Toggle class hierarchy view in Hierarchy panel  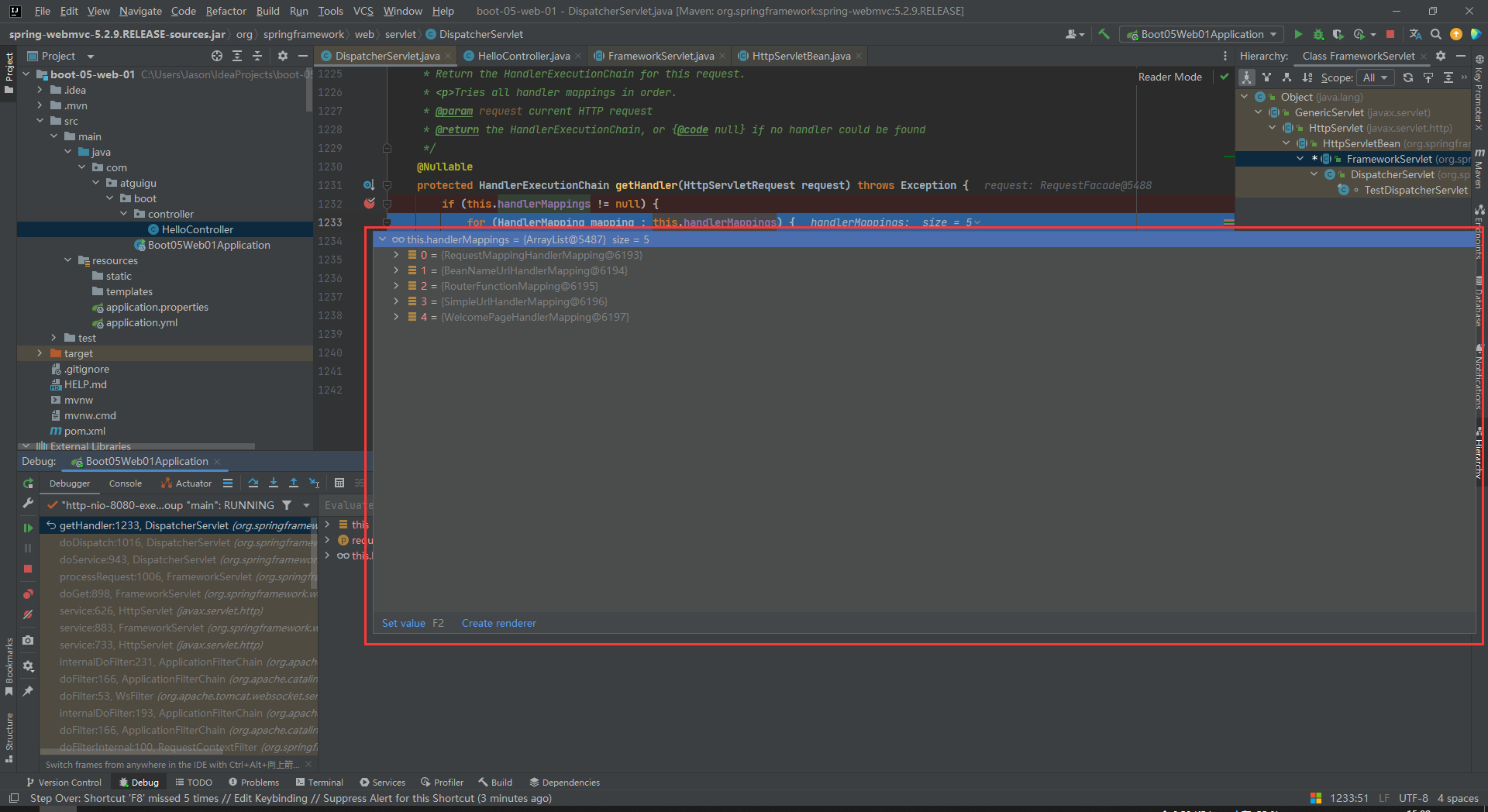tap(1246, 77)
